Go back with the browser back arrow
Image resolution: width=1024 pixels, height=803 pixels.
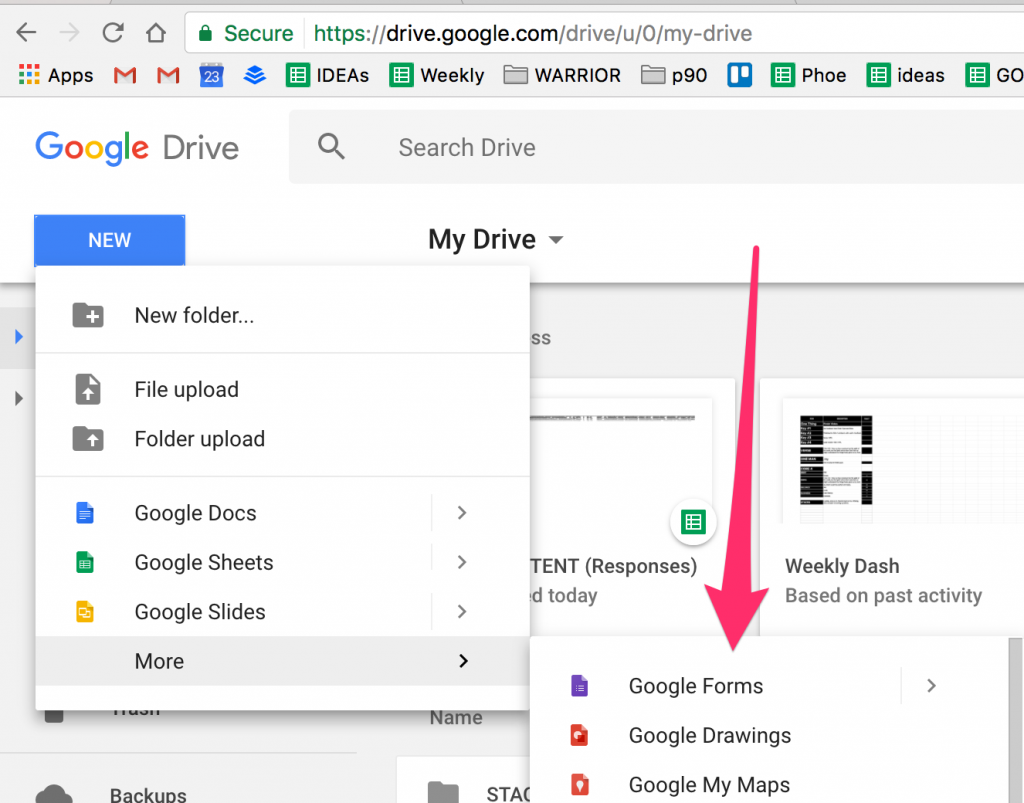pyautogui.click(x=26, y=32)
